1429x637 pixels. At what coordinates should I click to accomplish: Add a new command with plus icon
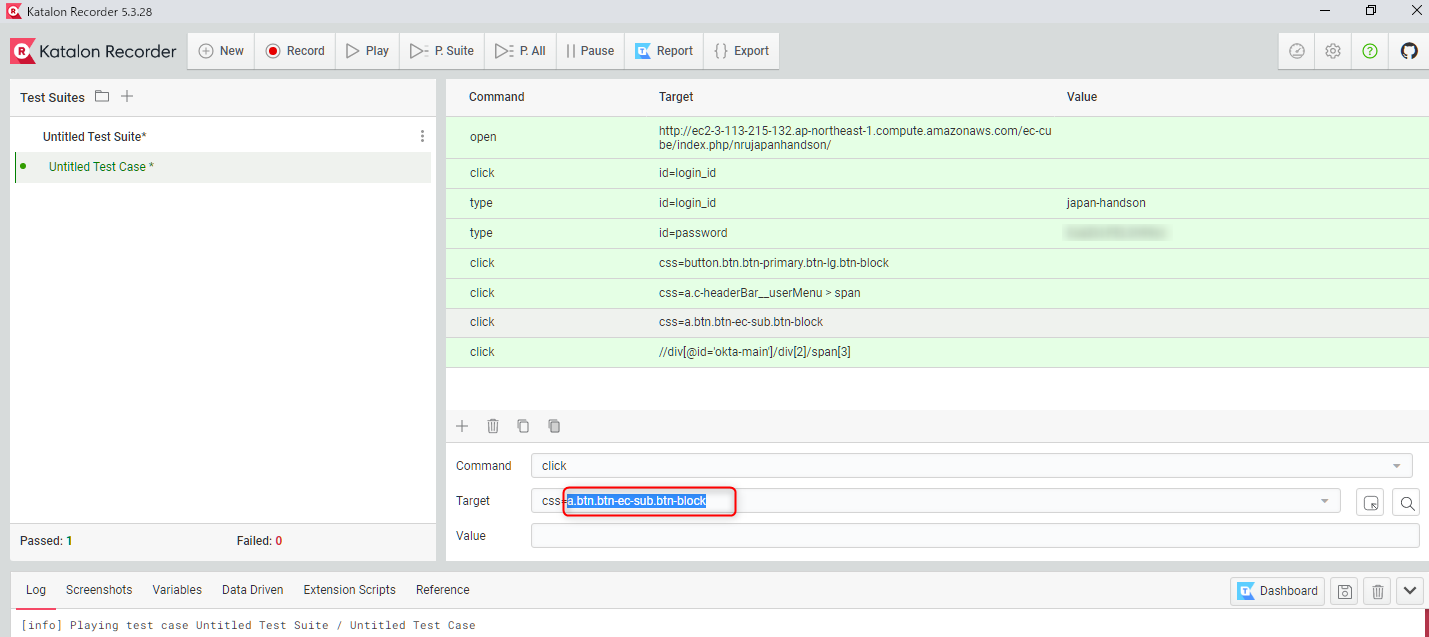pyautogui.click(x=462, y=426)
